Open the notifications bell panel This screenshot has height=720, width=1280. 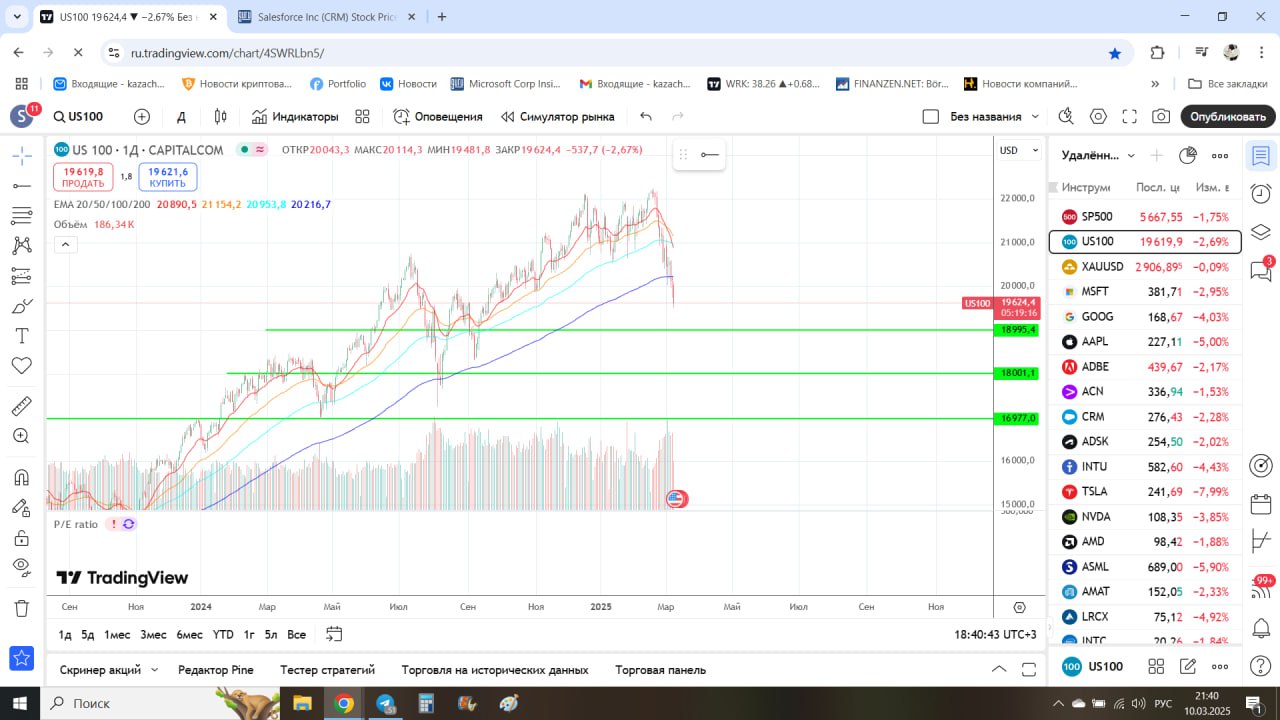pos(1261,629)
